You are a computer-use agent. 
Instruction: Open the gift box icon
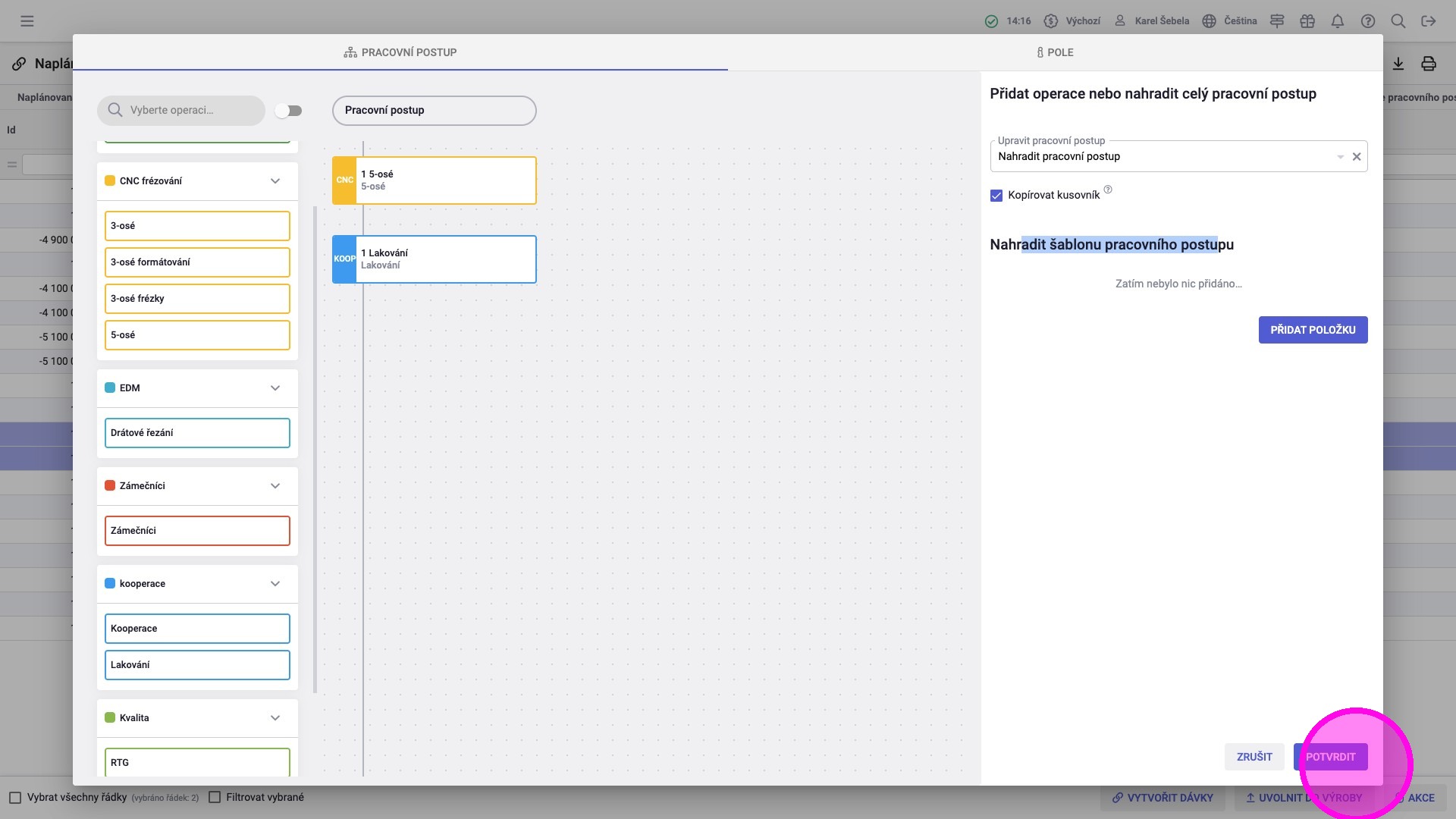[x=1307, y=21]
